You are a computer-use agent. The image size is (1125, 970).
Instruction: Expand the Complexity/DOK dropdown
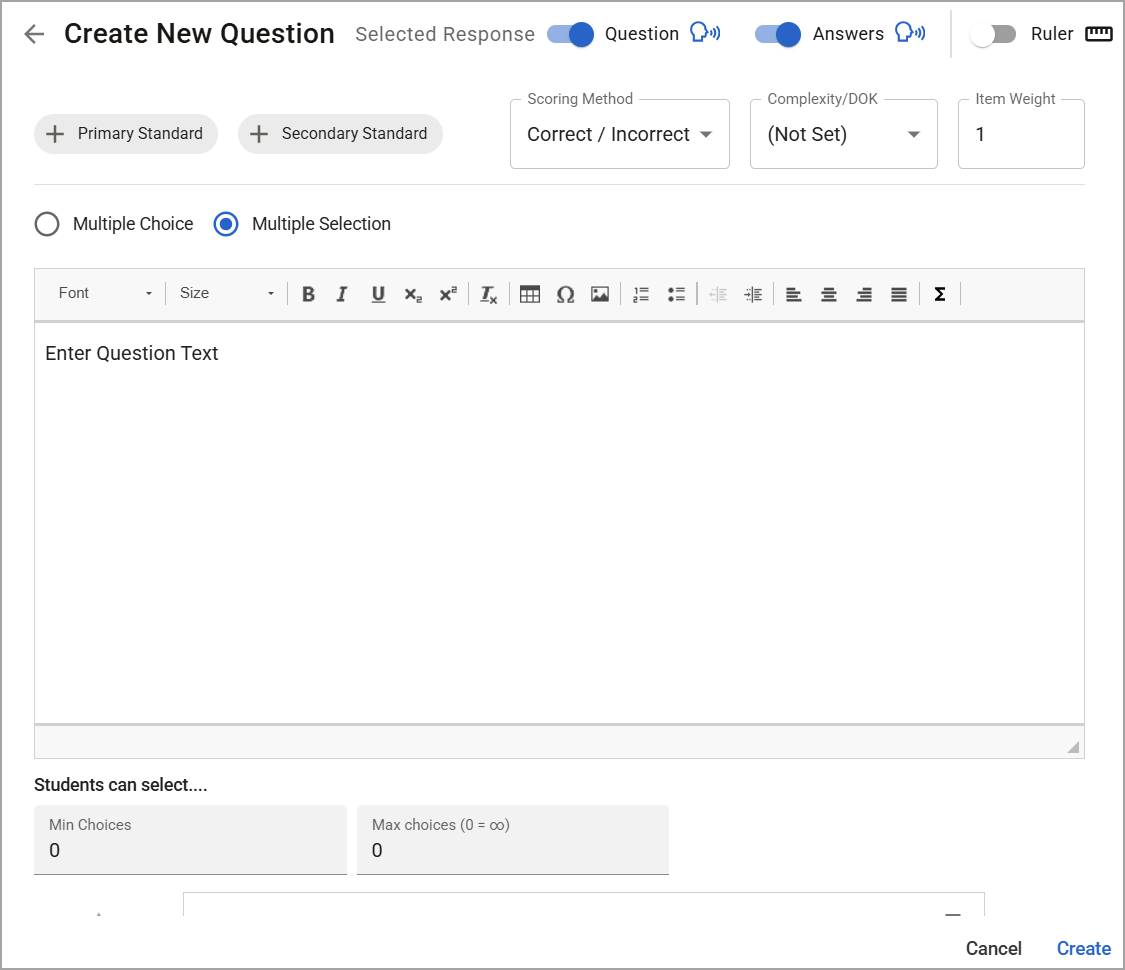pos(844,134)
